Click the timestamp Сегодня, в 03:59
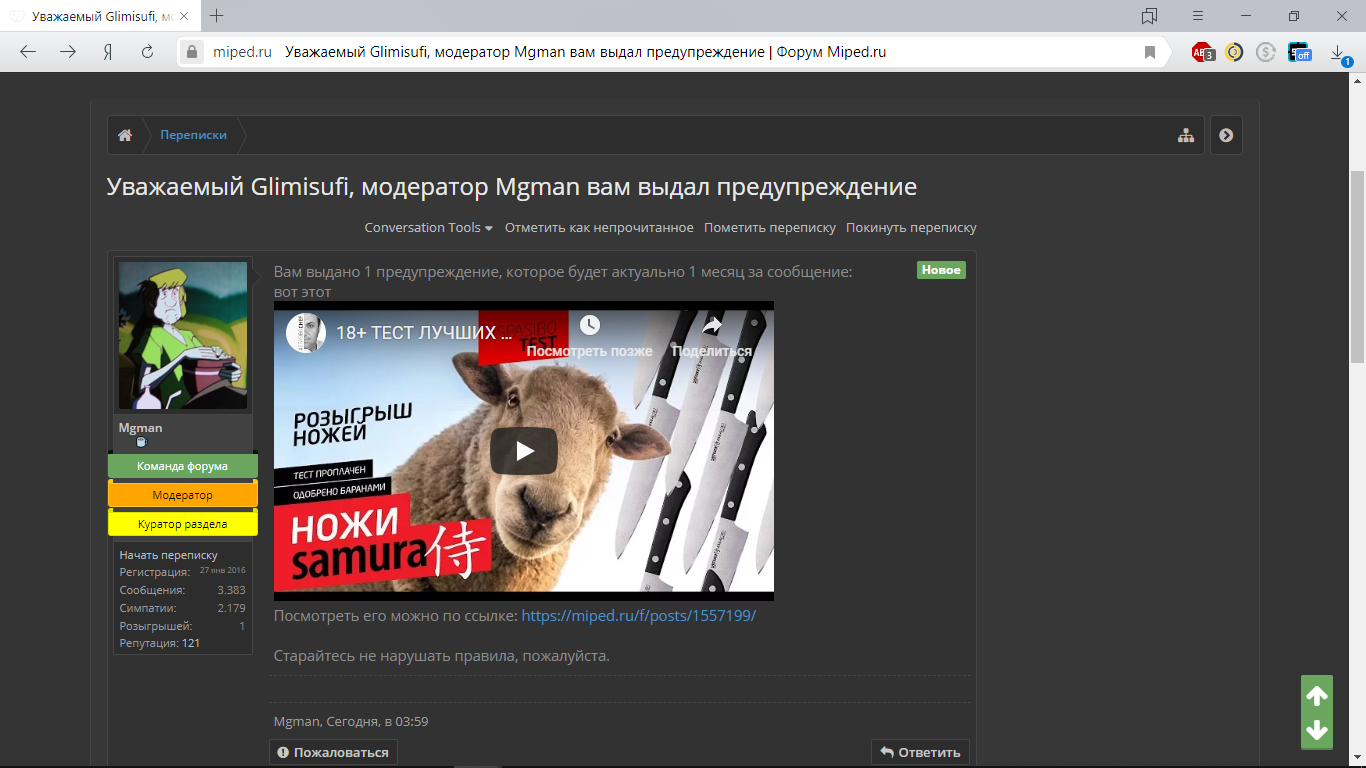This screenshot has width=1366, height=768. 377,722
